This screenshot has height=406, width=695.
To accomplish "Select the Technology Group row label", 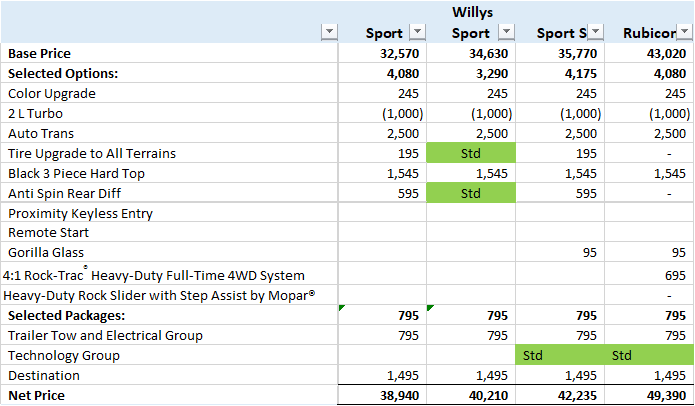I will point(63,355).
